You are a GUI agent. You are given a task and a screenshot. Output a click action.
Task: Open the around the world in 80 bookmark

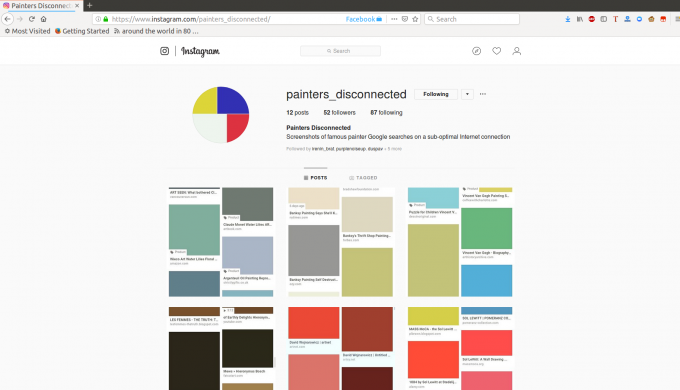tap(156, 31)
